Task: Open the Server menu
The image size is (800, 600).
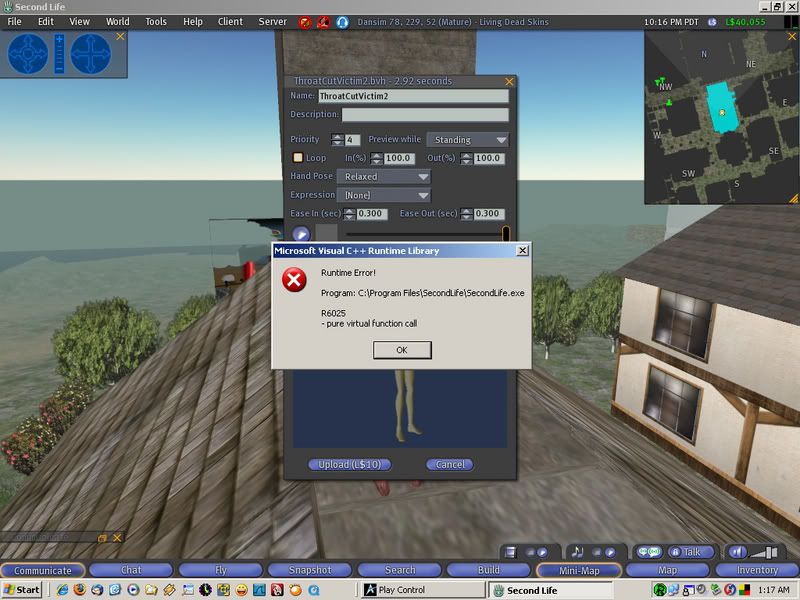Action: (272, 21)
